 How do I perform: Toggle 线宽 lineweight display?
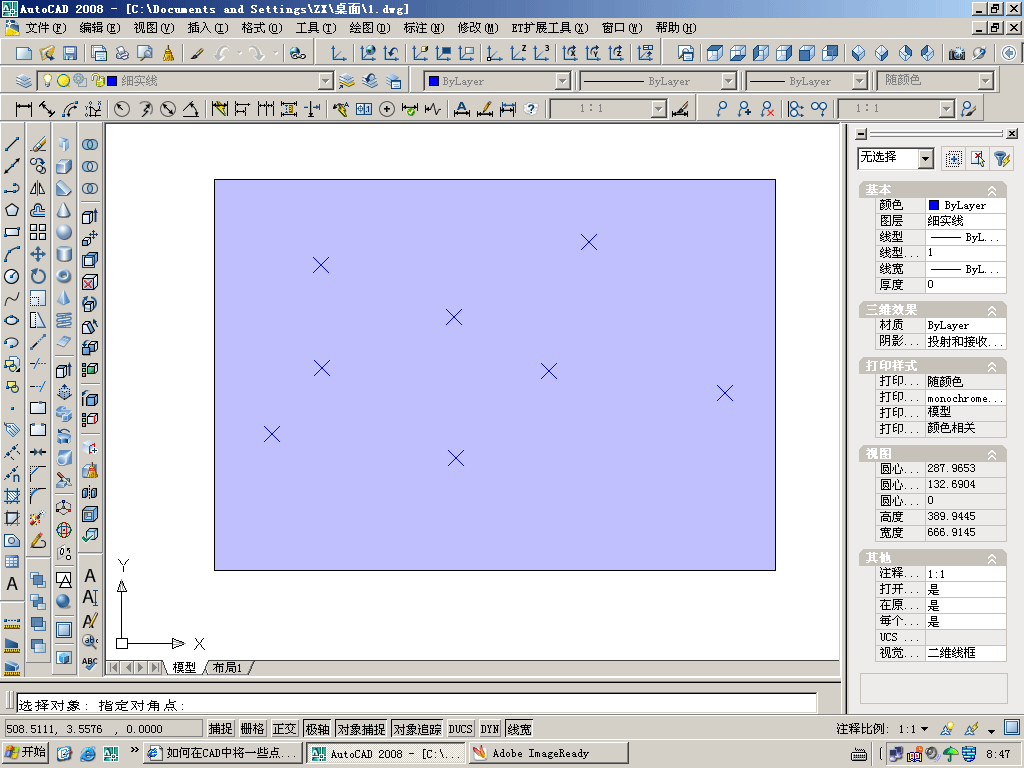tap(519, 729)
